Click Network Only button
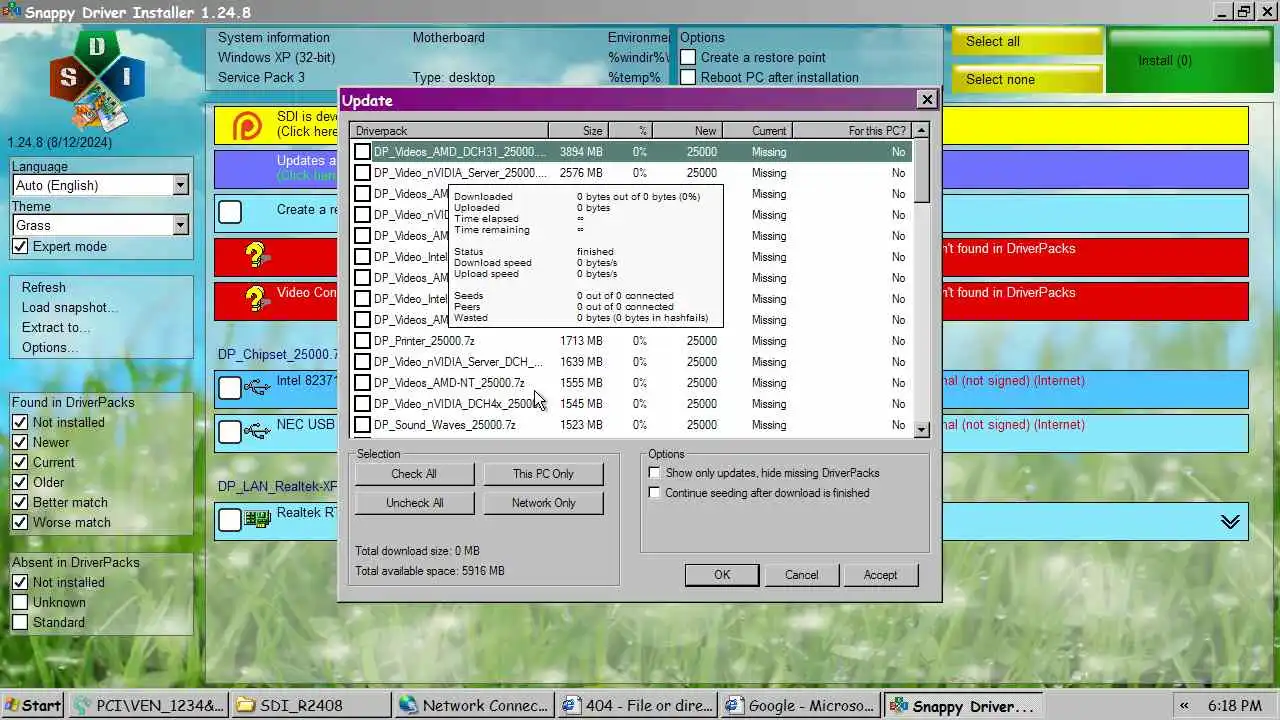The height and width of the screenshot is (720, 1280). pos(543,503)
